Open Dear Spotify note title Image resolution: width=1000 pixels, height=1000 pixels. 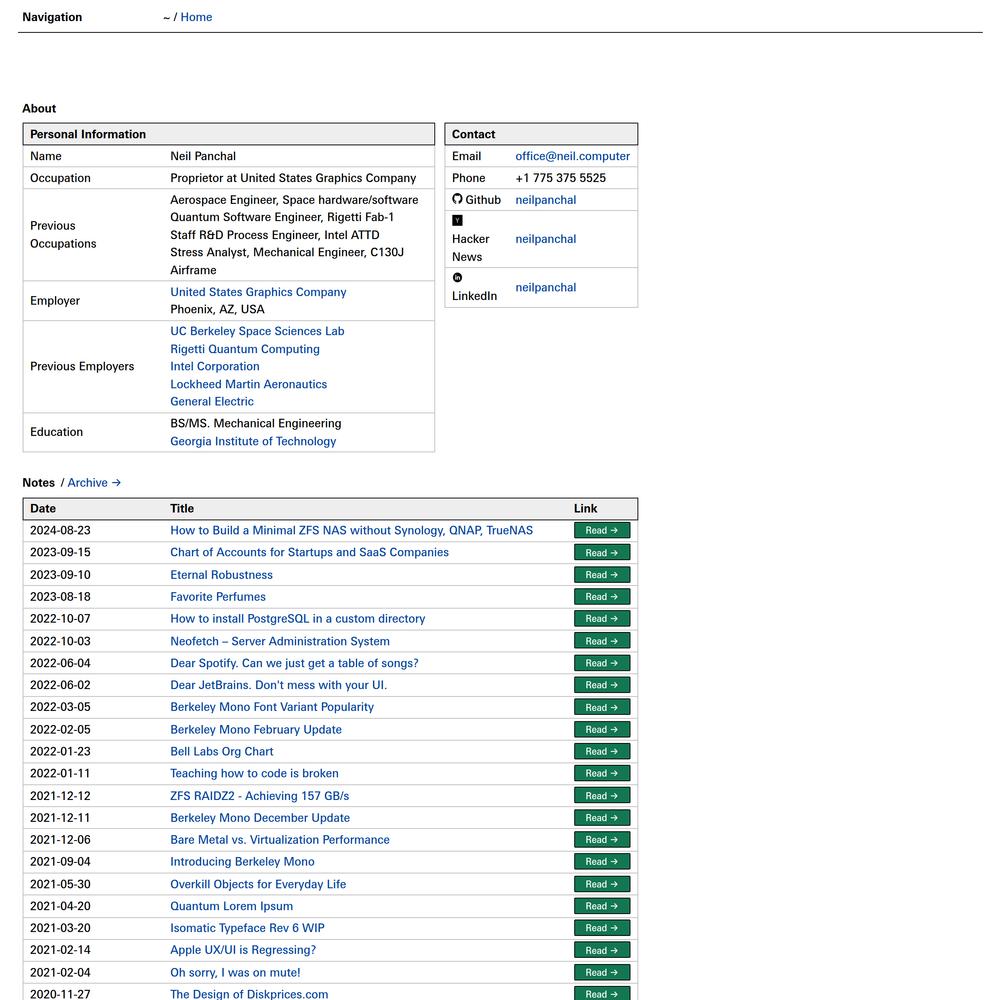295,663
